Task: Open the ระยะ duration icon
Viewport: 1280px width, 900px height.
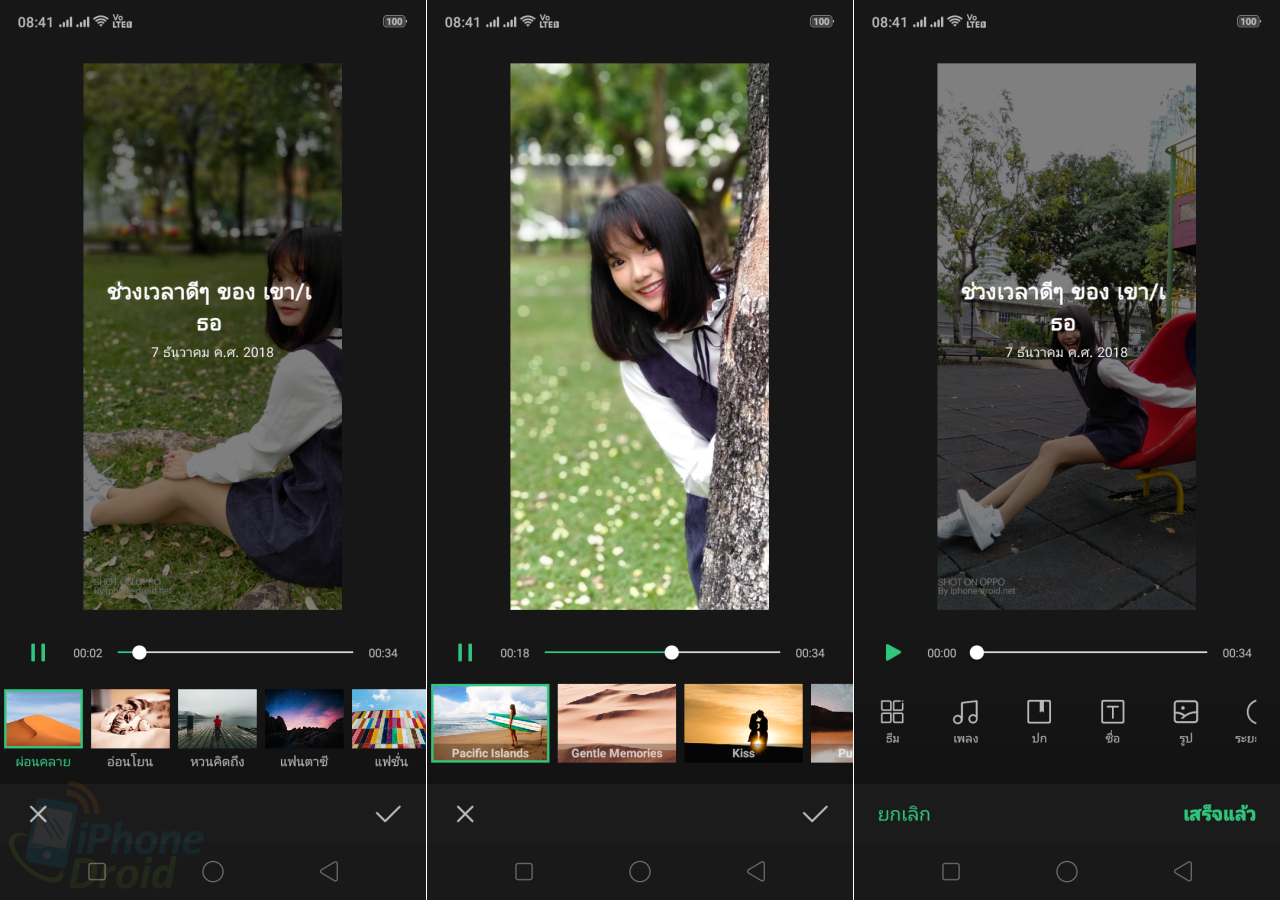Action: (1252, 712)
